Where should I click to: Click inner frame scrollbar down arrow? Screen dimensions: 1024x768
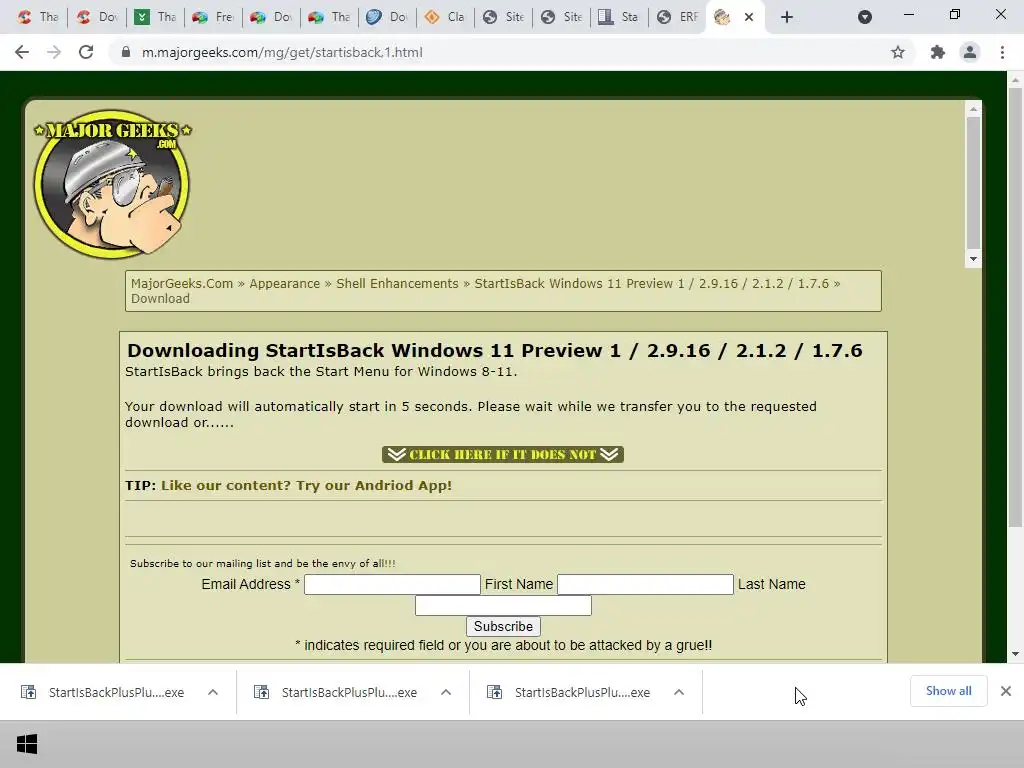973,259
